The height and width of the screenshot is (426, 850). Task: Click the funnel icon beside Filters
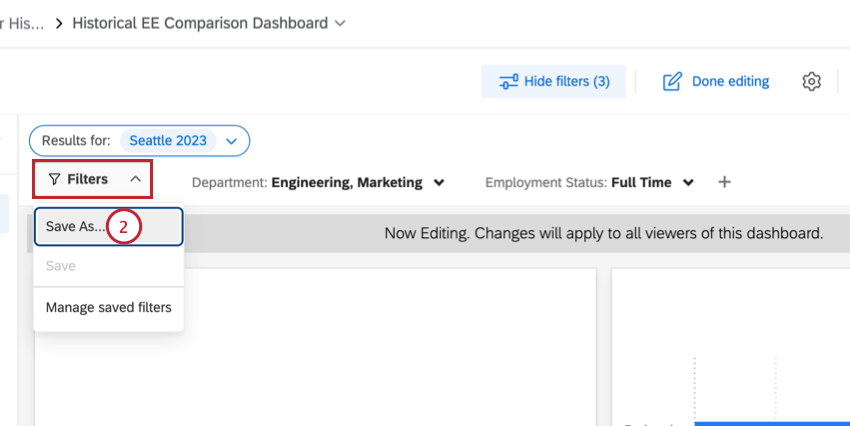pyautogui.click(x=54, y=180)
